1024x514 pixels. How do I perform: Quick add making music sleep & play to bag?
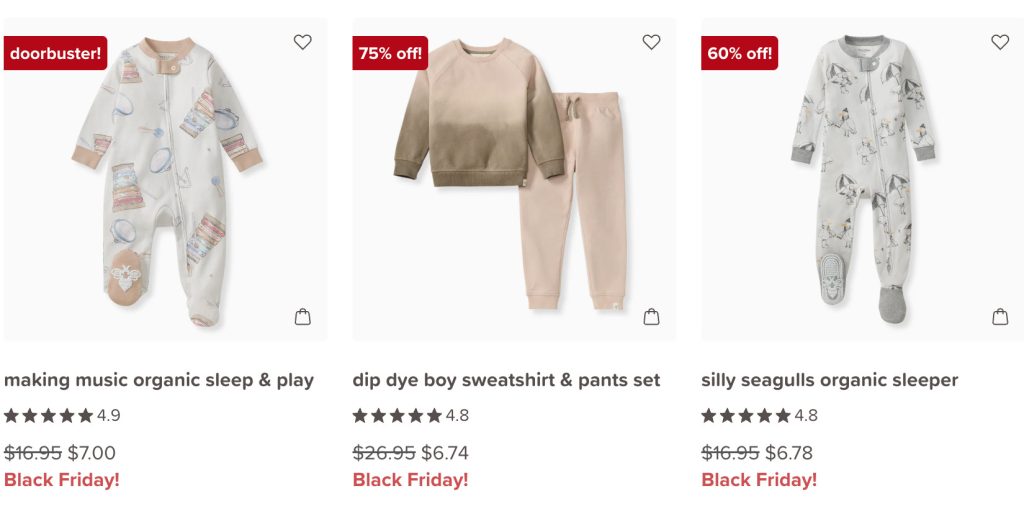[303, 317]
